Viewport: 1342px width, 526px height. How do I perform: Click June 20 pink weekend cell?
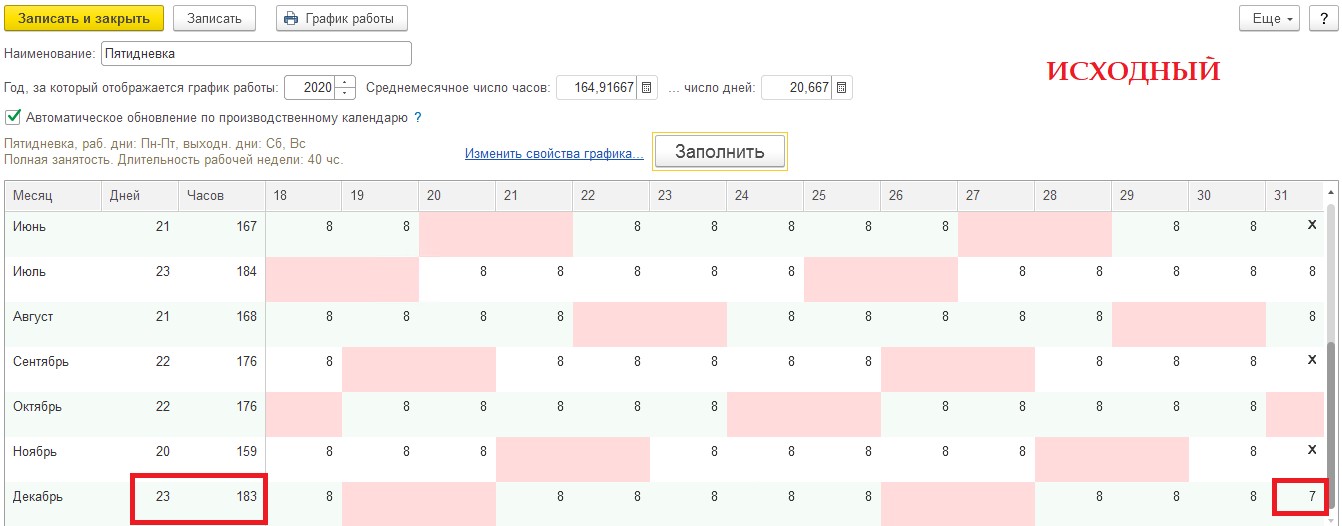tap(457, 234)
